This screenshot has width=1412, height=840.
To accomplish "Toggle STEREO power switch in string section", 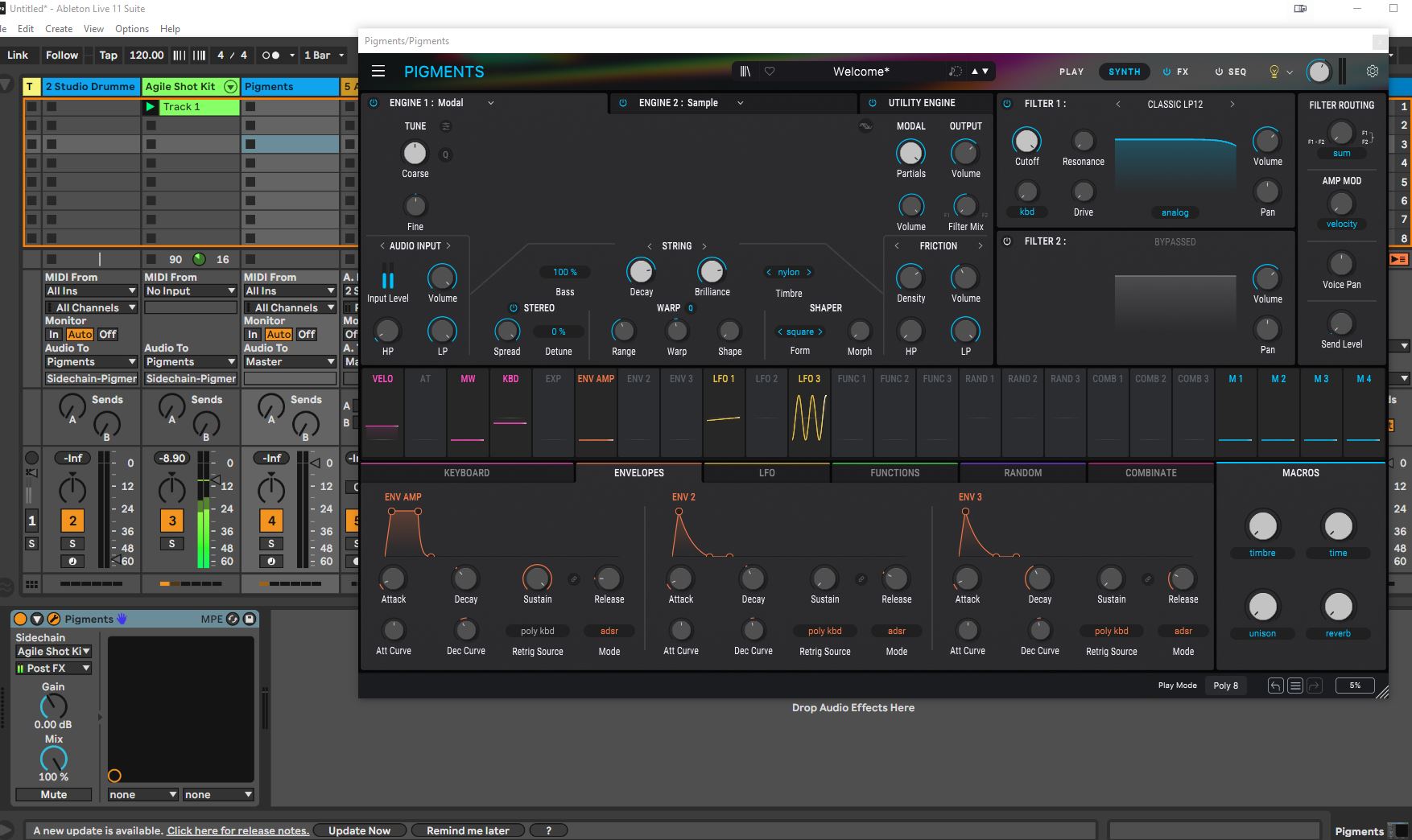I will pos(513,308).
